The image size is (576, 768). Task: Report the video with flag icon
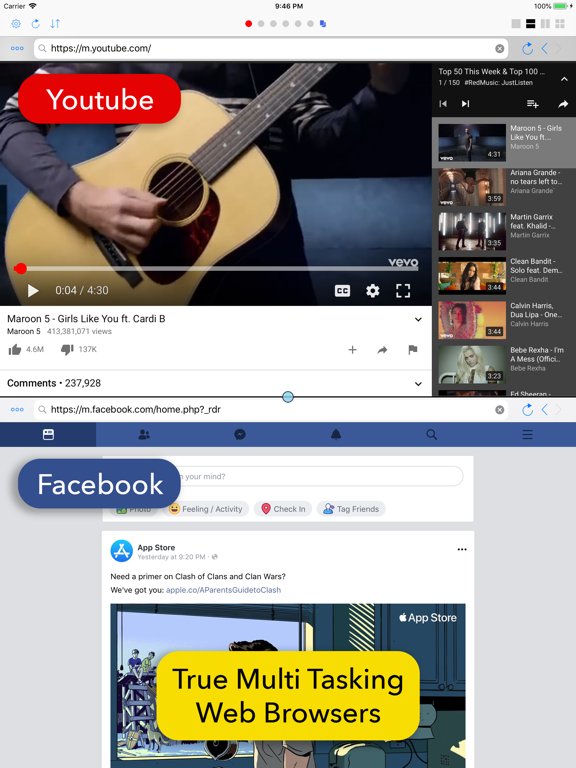pos(413,350)
